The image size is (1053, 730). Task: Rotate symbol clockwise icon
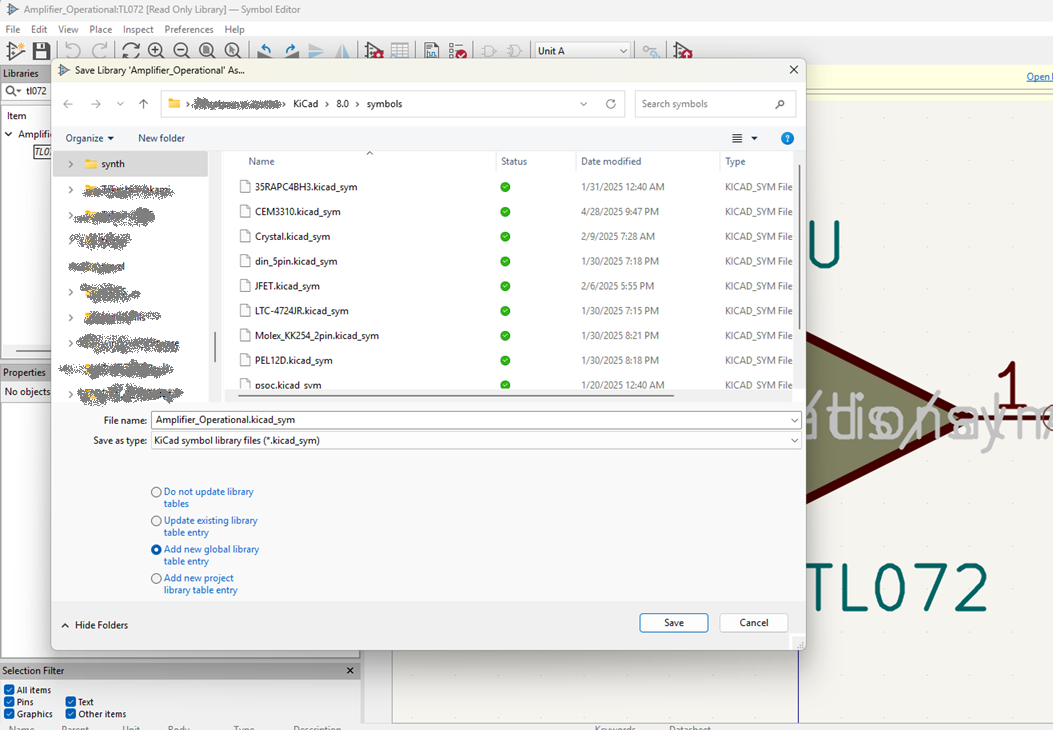pos(291,51)
